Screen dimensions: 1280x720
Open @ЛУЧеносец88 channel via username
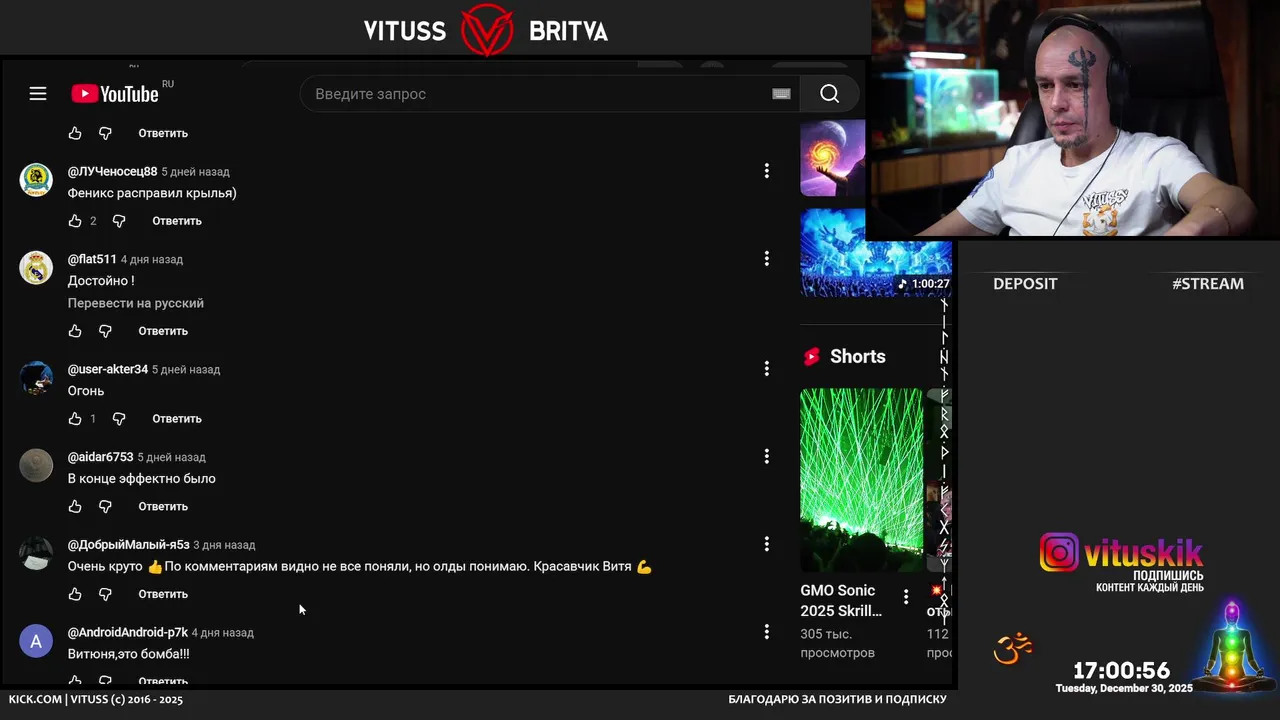[112, 172]
